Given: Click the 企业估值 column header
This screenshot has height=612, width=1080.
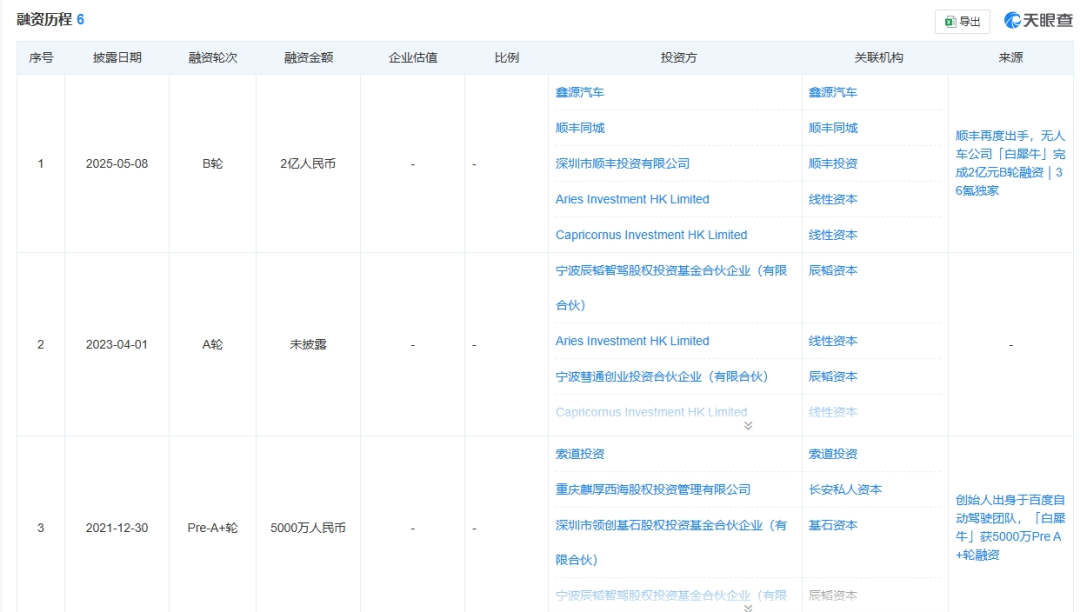Looking at the screenshot, I should click(413, 58).
